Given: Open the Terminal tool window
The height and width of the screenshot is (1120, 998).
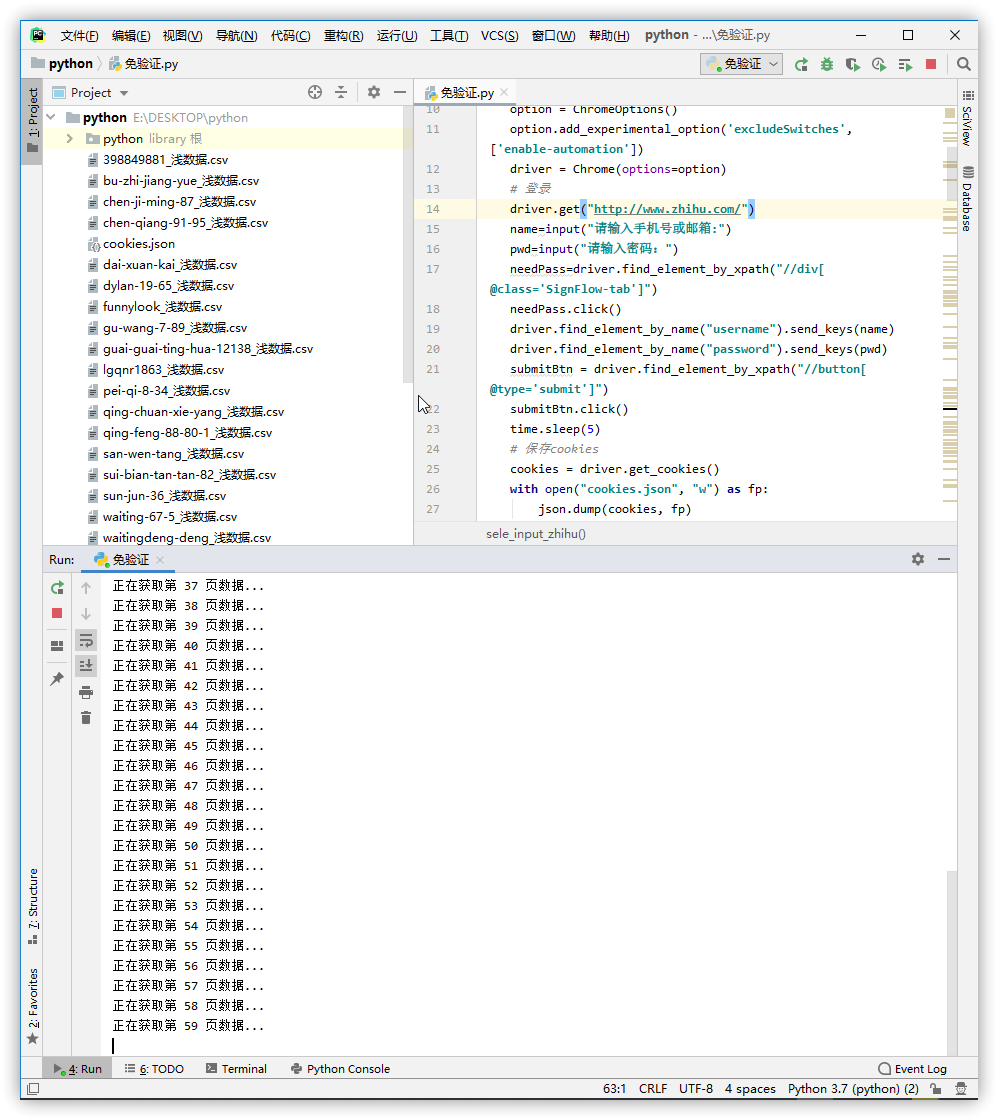Looking at the screenshot, I should click(x=236, y=1069).
